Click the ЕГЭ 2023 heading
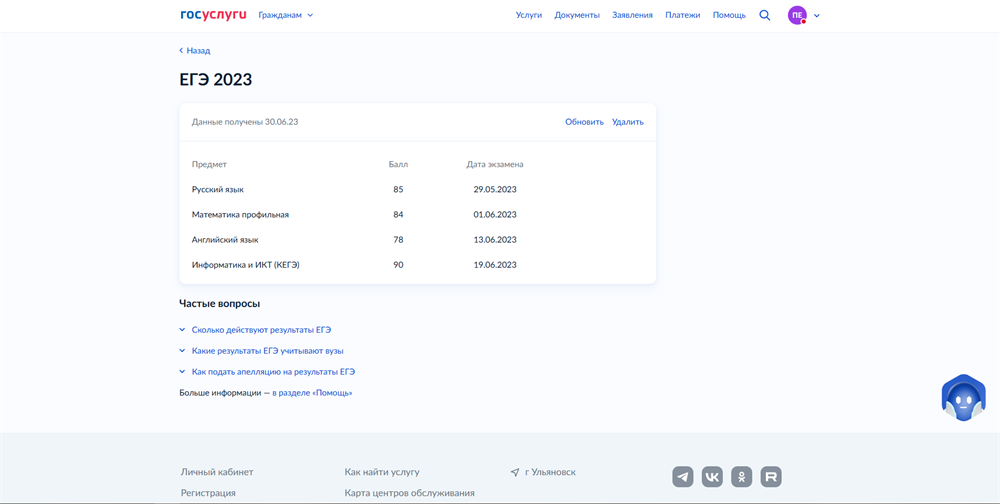This screenshot has height=504, width=1000. (x=216, y=80)
